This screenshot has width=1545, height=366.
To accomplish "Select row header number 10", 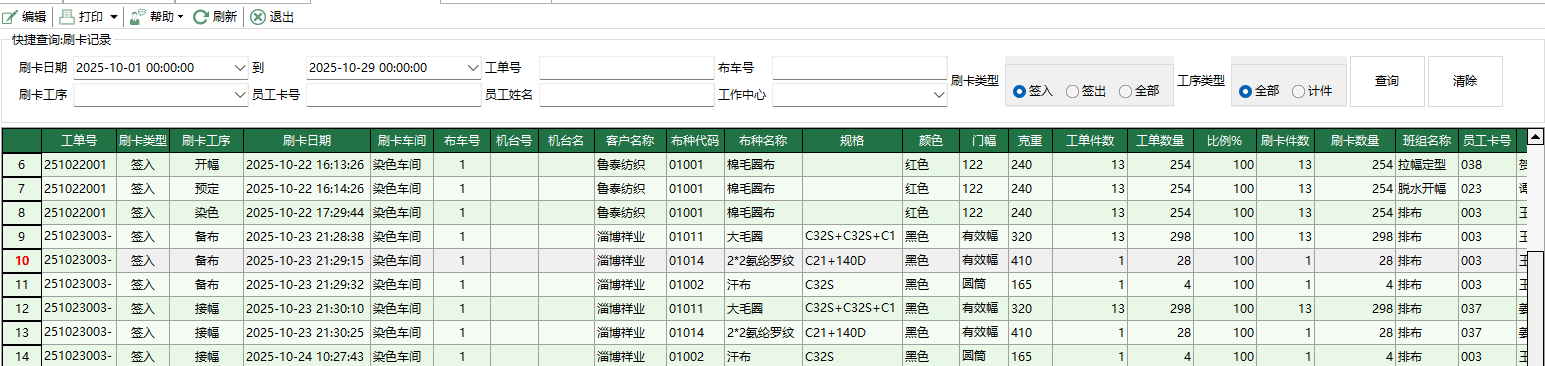I will (21, 260).
